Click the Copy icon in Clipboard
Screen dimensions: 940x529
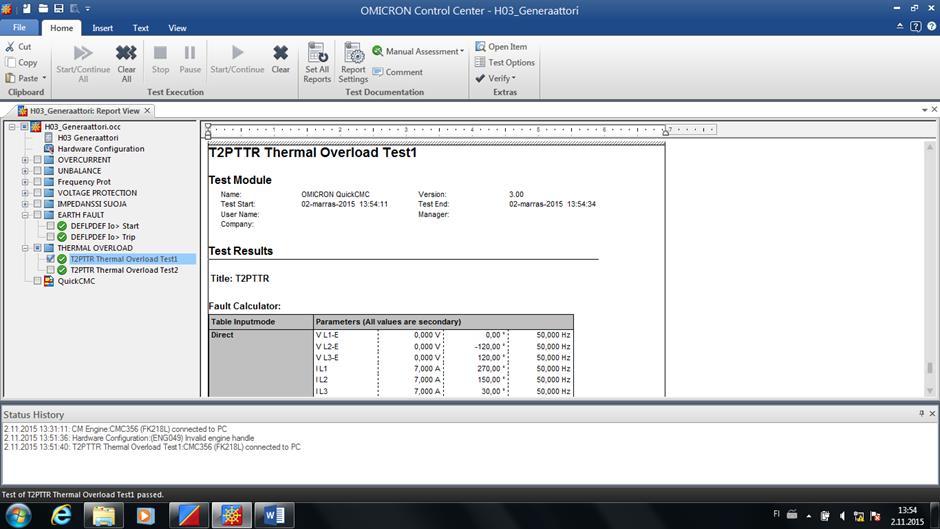tap(10, 62)
